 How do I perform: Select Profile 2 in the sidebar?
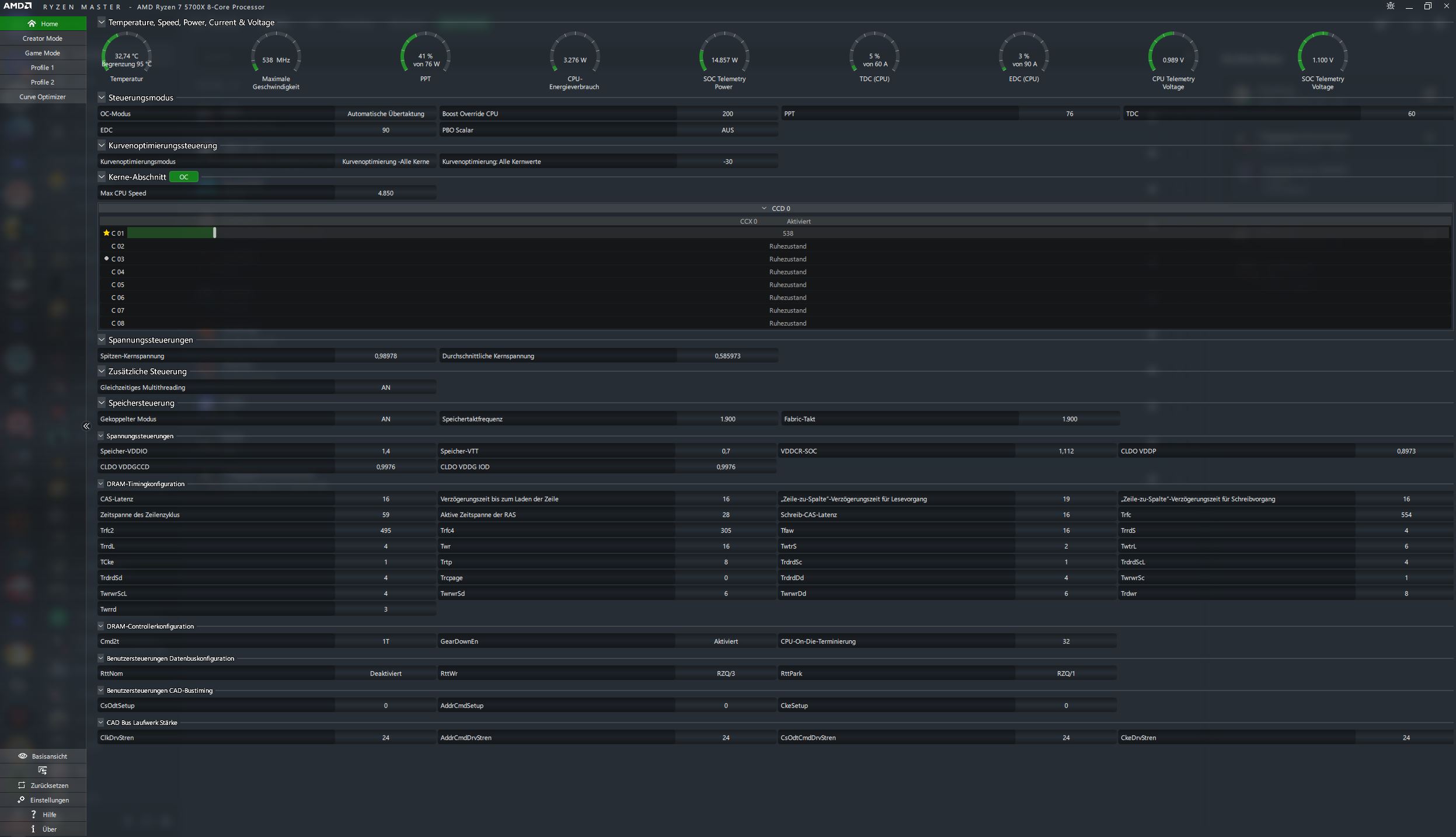pyautogui.click(x=43, y=82)
